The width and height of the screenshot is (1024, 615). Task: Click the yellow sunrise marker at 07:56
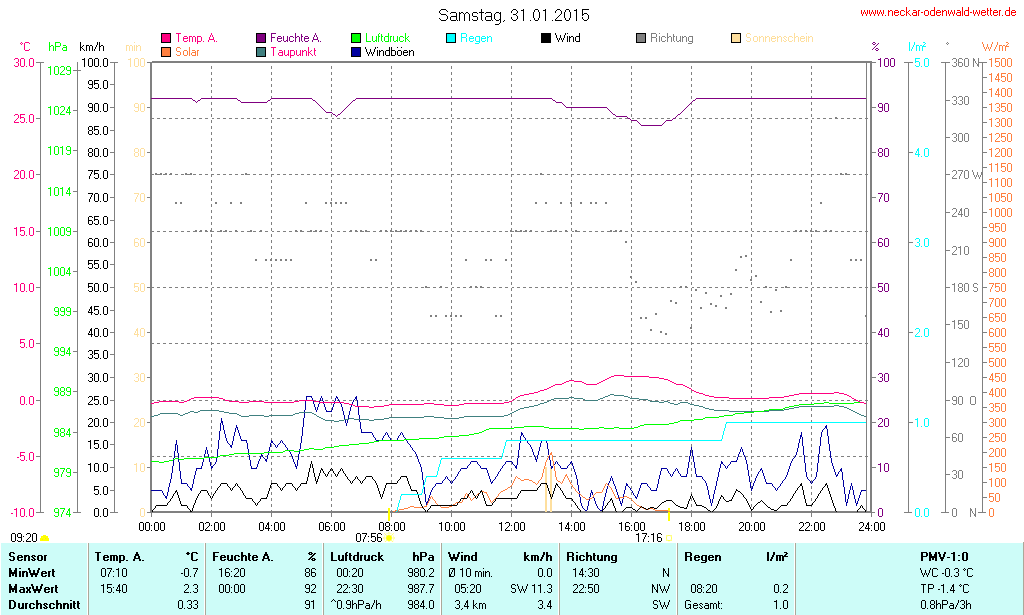point(389,538)
